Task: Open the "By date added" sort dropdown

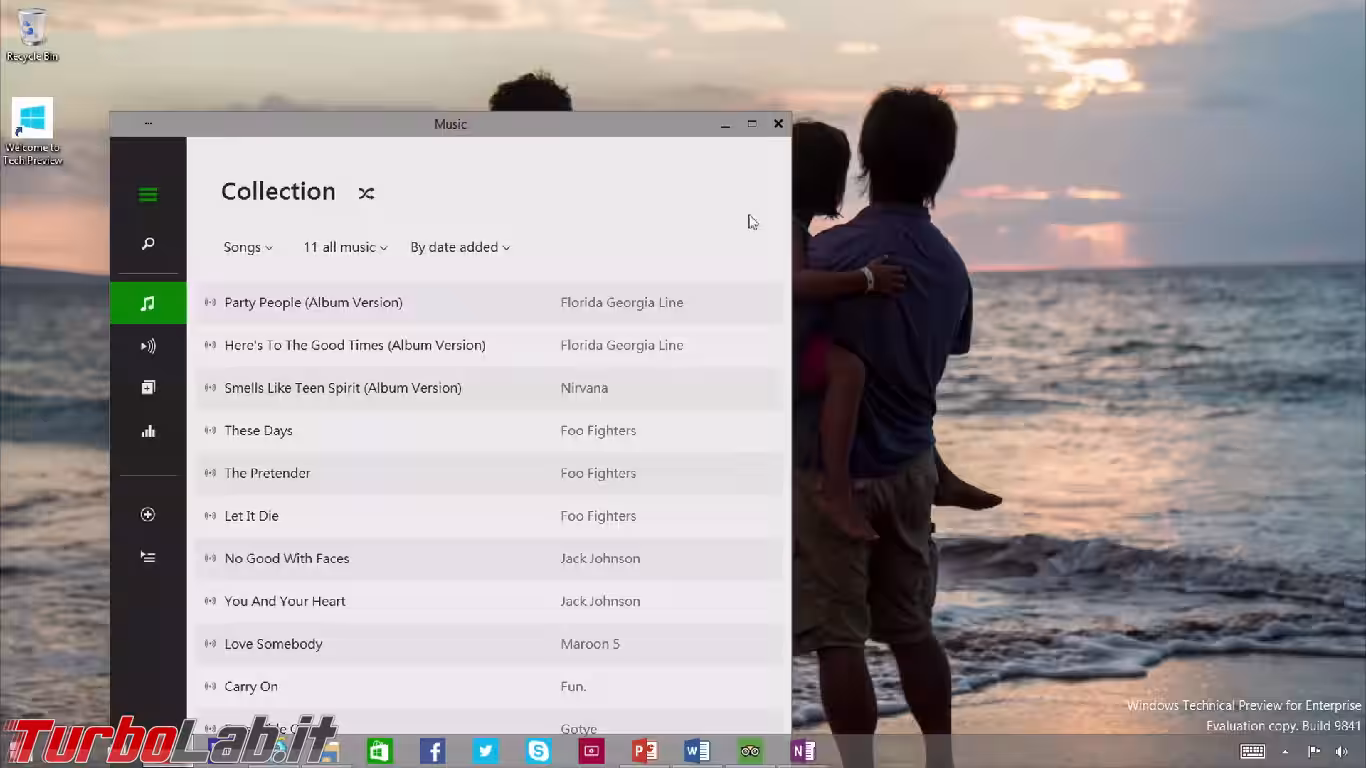Action: 460,247
